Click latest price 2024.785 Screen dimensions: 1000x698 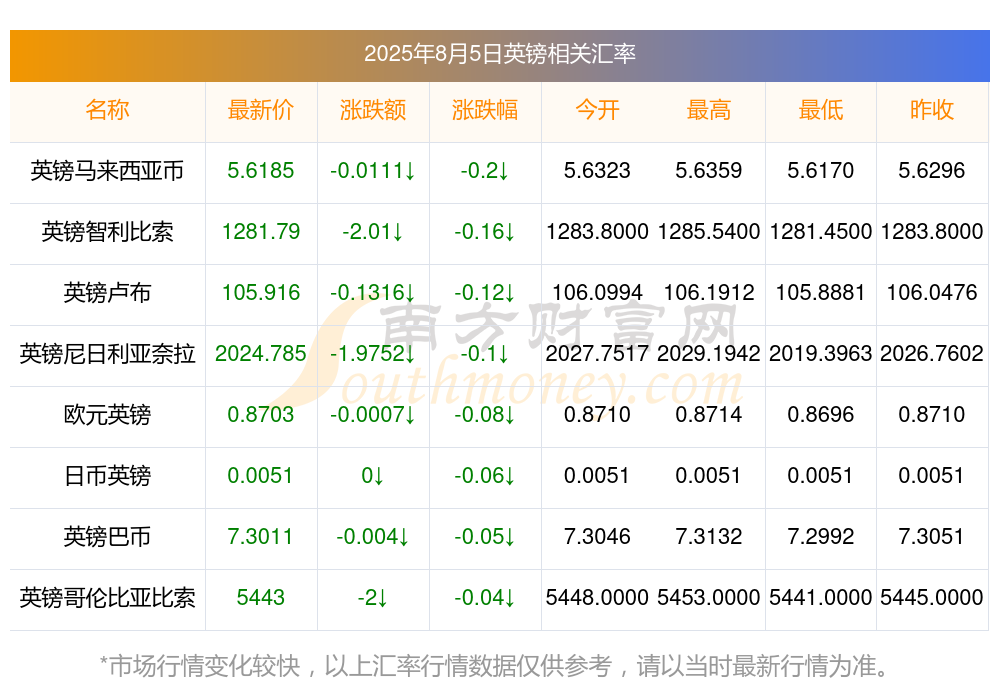point(260,353)
